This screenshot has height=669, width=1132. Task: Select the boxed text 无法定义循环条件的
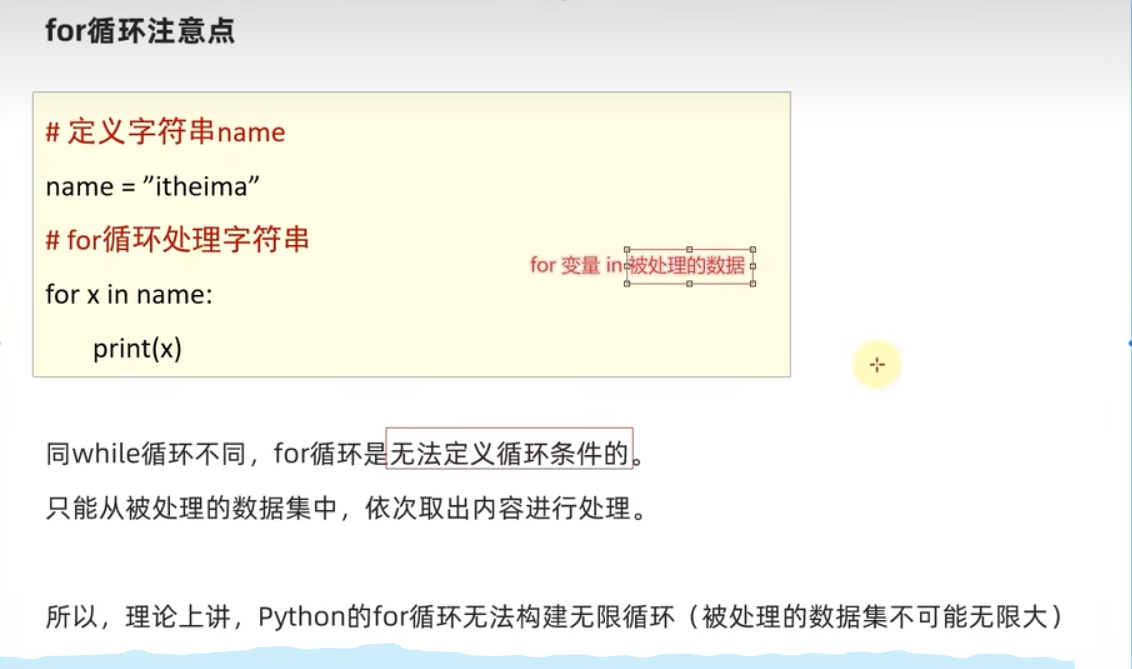[x=510, y=452]
